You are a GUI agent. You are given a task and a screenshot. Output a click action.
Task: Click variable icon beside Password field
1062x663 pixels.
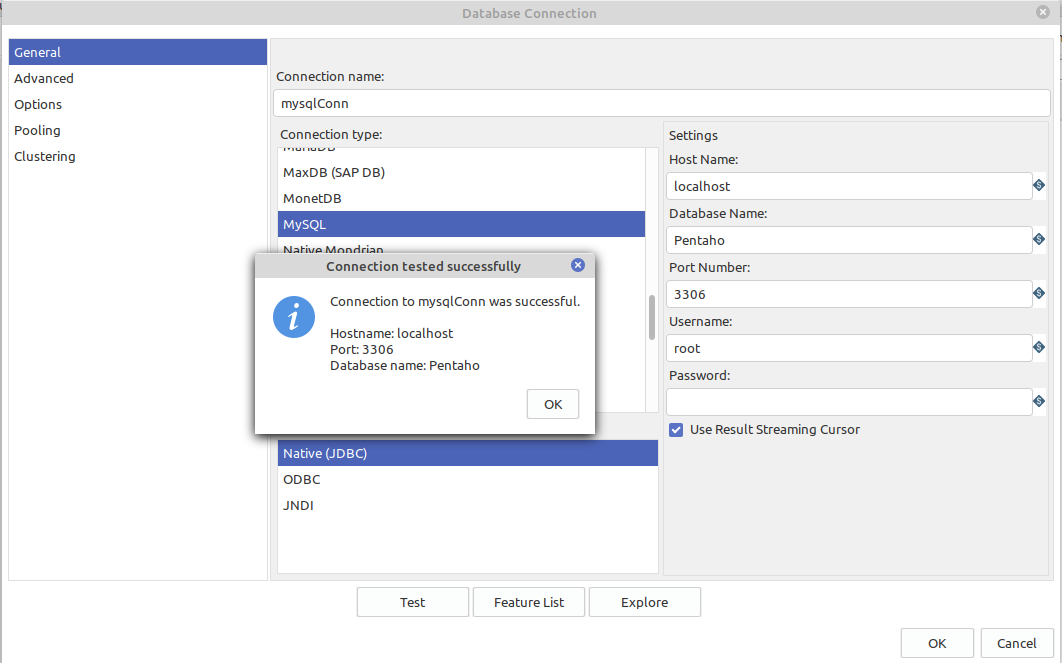pos(1039,402)
